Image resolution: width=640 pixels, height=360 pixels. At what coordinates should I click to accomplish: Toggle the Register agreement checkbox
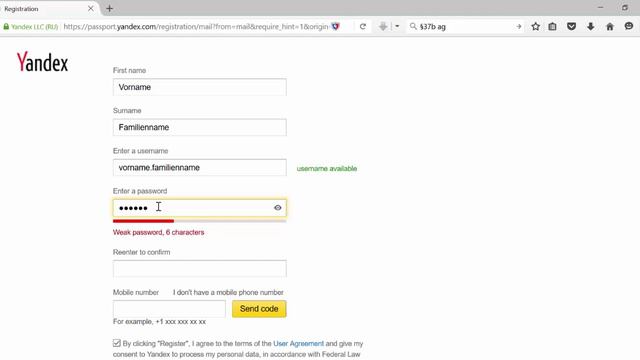[x=117, y=343]
